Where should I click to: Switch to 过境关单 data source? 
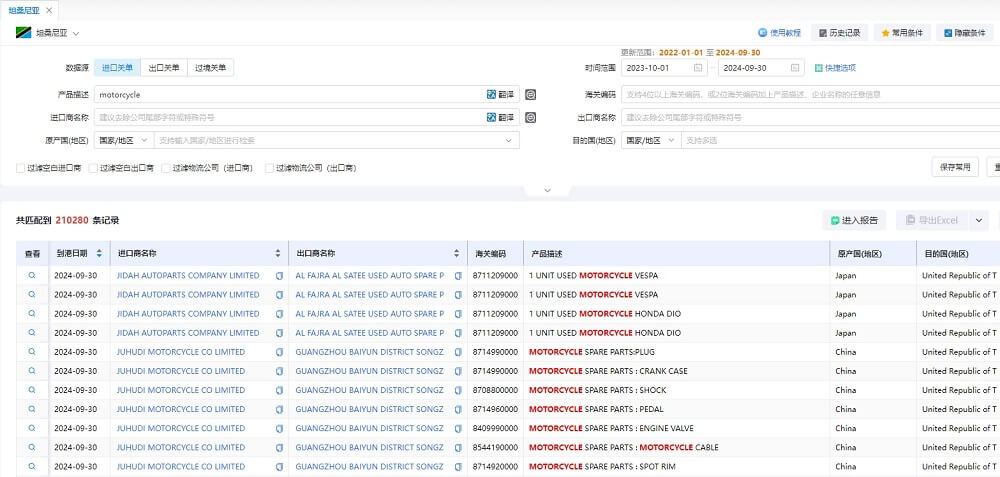[210, 68]
